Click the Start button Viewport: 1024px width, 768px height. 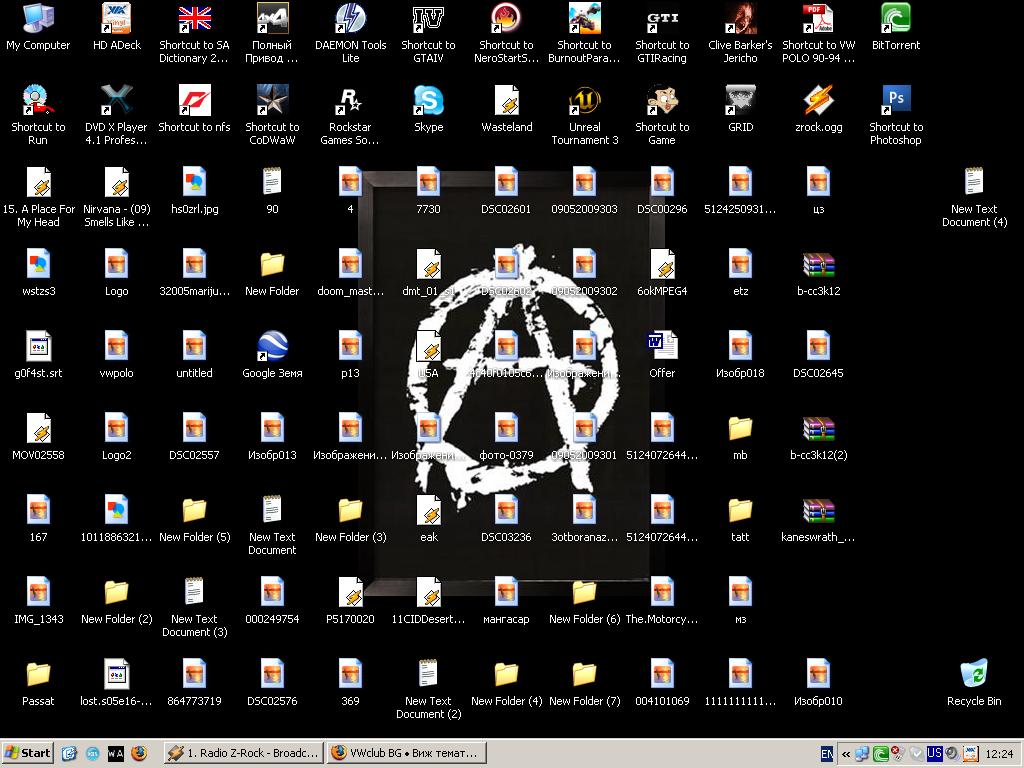28,753
